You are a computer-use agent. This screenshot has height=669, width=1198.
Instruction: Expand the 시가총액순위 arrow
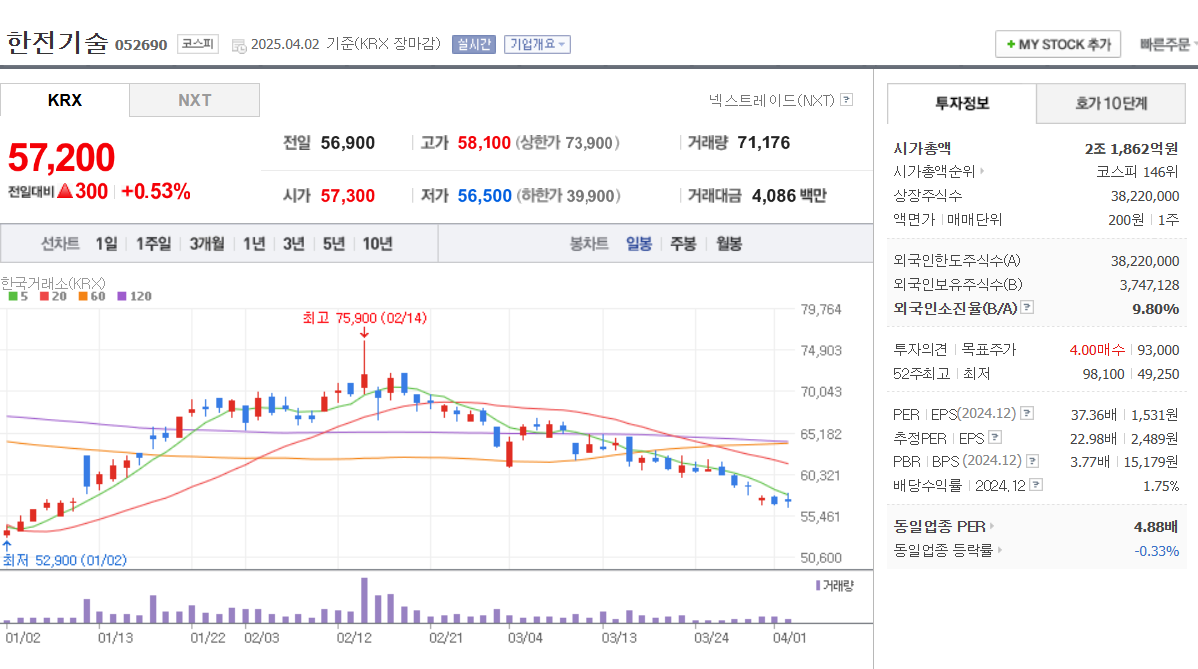pyautogui.click(x=983, y=172)
